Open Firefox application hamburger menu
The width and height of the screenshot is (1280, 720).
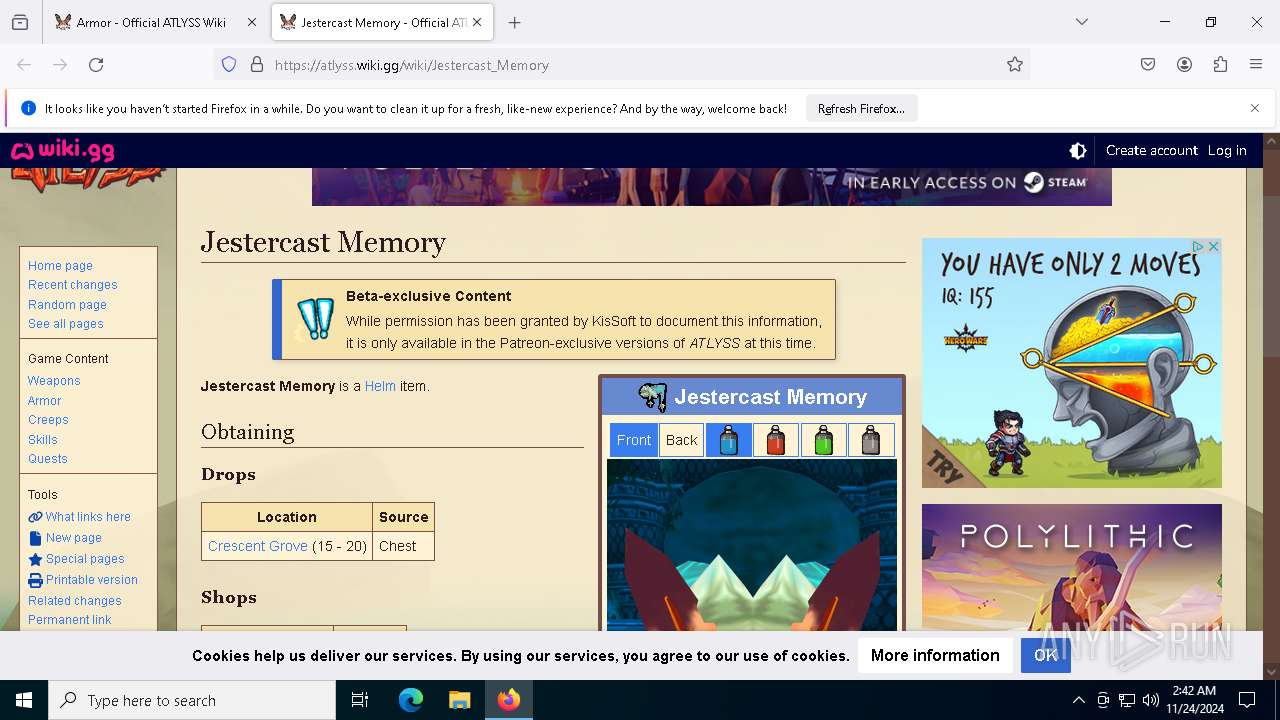coord(1256,65)
